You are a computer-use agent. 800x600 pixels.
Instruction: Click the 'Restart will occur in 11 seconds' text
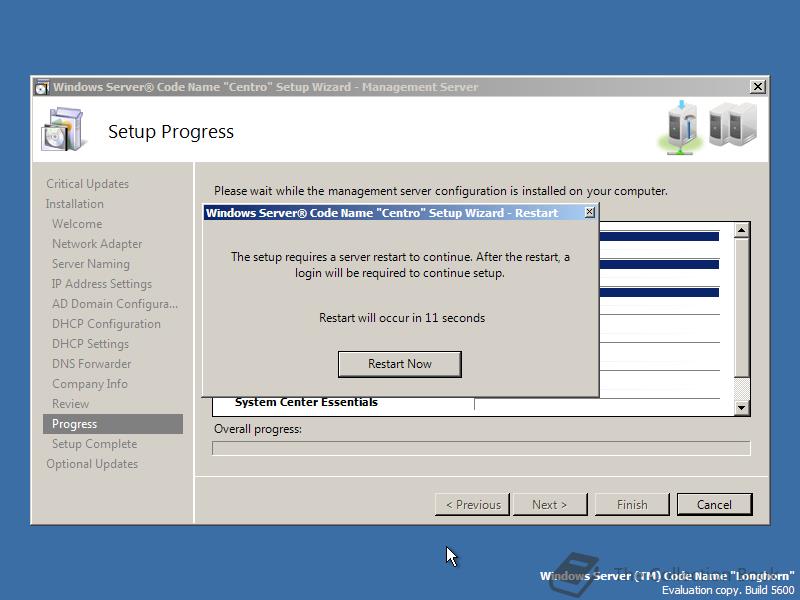tap(402, 318)
